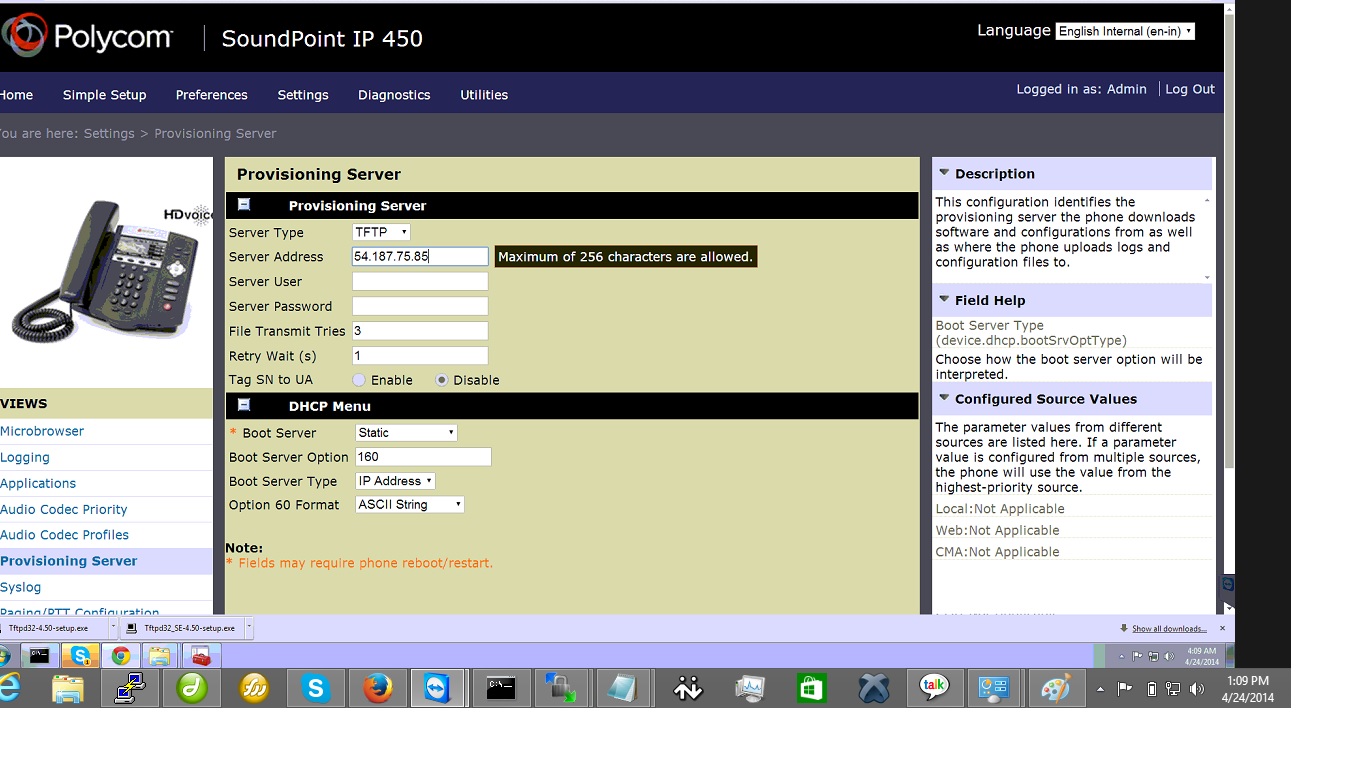Open the Home menu
The height and width of the screenshot is (768, 1366).
[16, 95]
